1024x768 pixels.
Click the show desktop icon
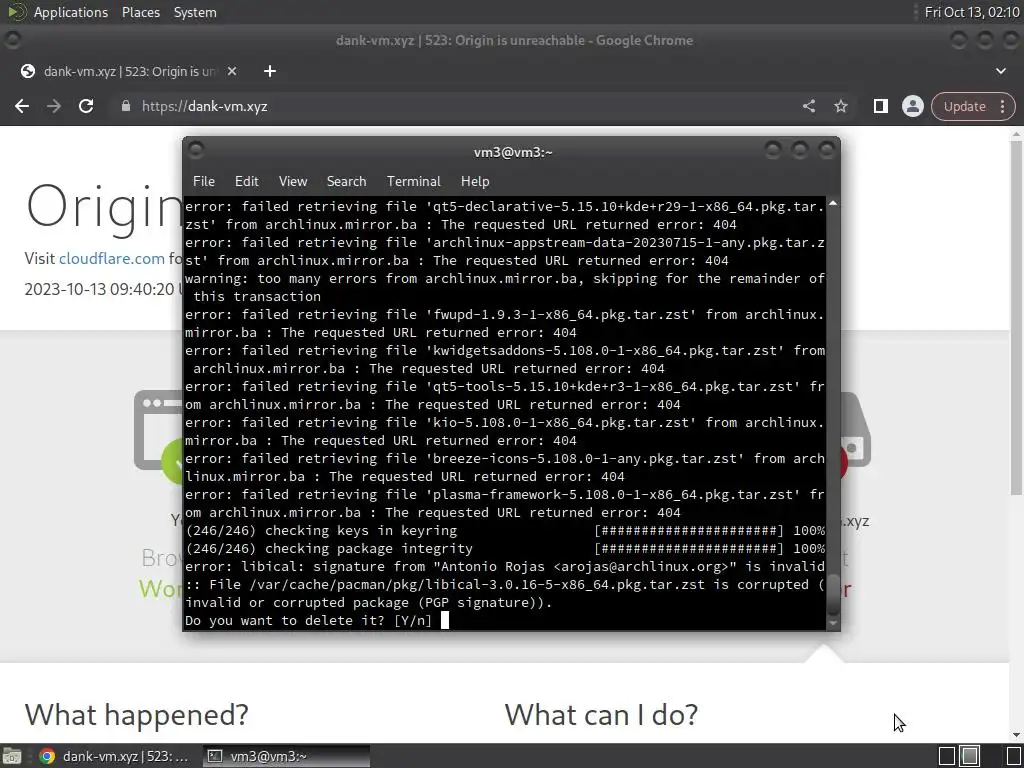[x=11, y=756]
